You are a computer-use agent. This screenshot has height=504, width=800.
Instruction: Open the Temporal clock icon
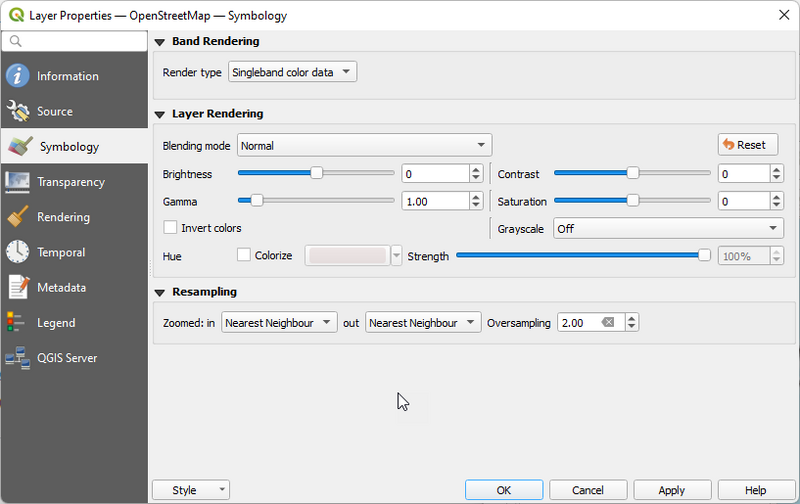click(18, 252)
